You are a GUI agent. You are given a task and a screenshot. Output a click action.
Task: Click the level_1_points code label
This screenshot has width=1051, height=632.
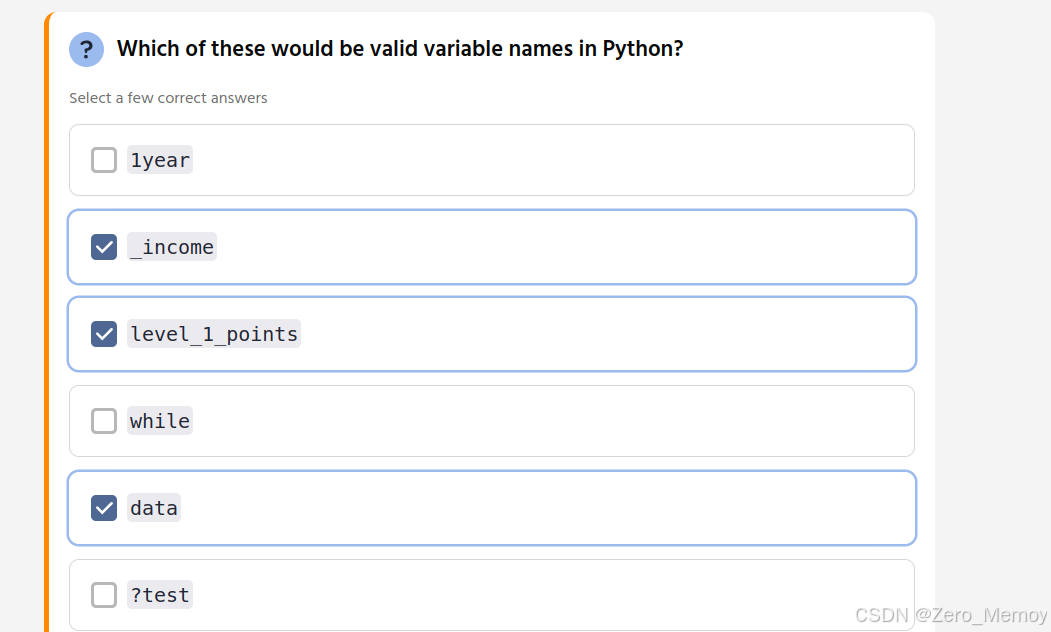214,334
